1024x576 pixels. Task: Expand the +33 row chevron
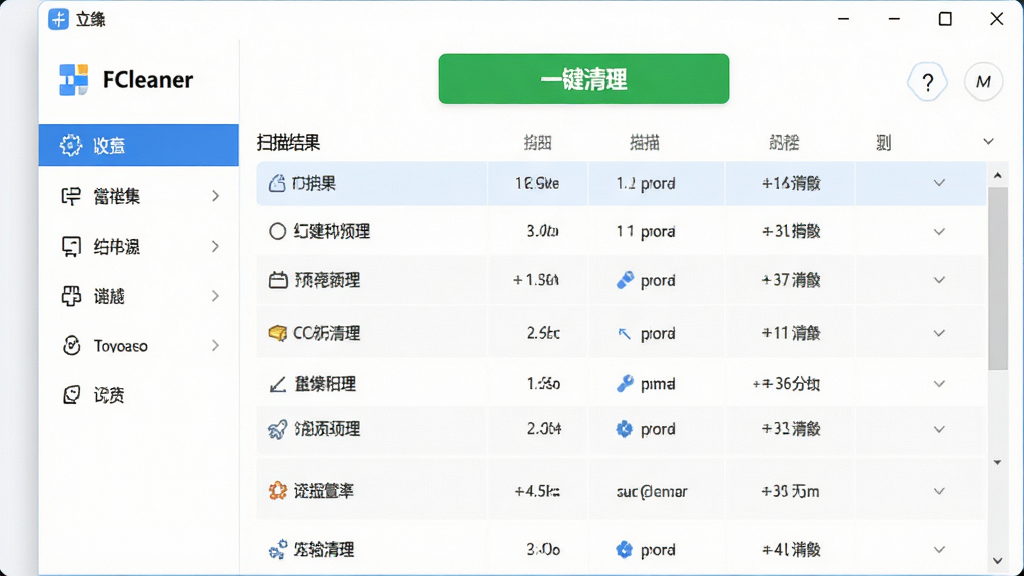coord(939,429)
